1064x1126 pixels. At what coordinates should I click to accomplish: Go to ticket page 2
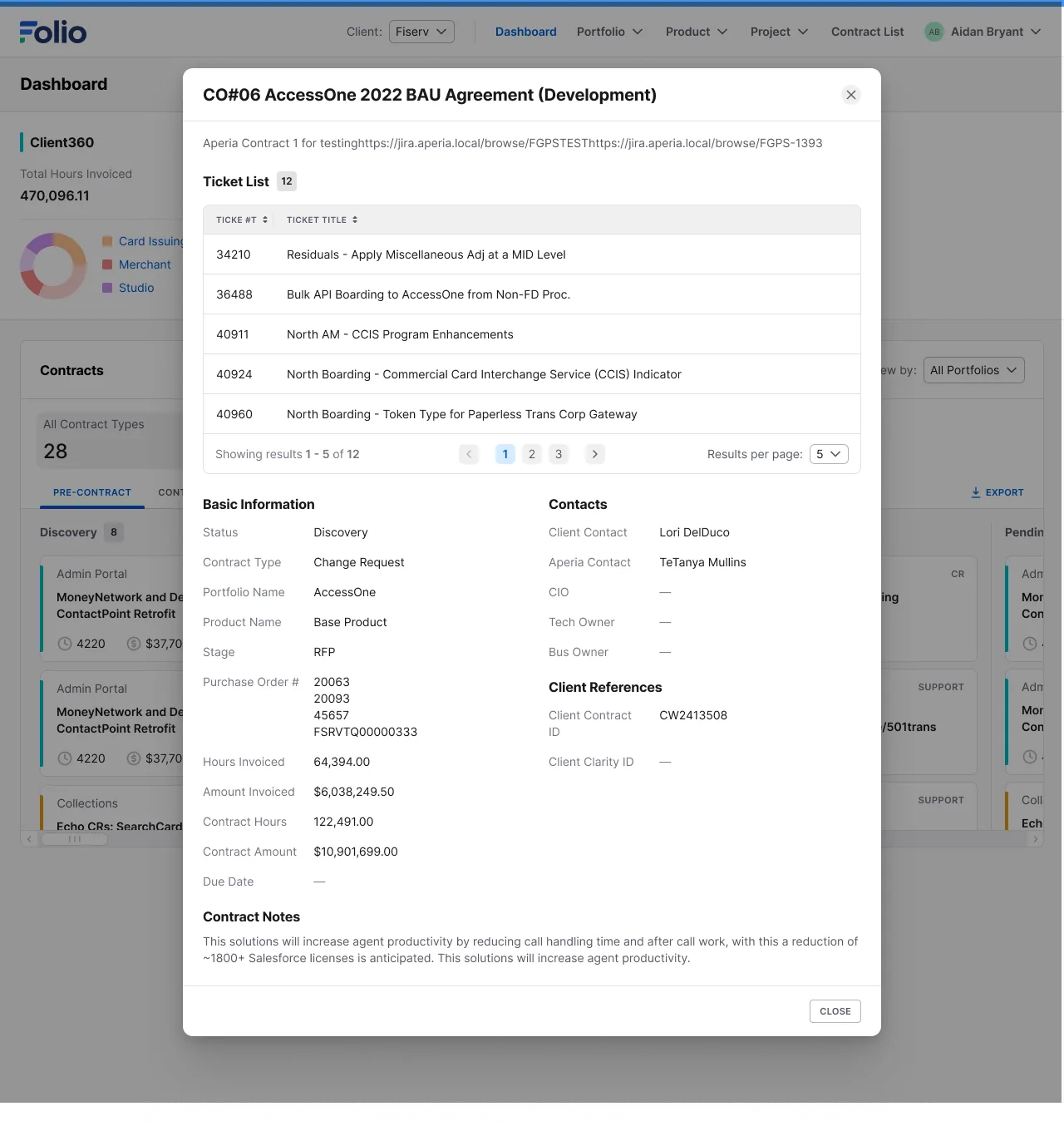coord(532,454)
